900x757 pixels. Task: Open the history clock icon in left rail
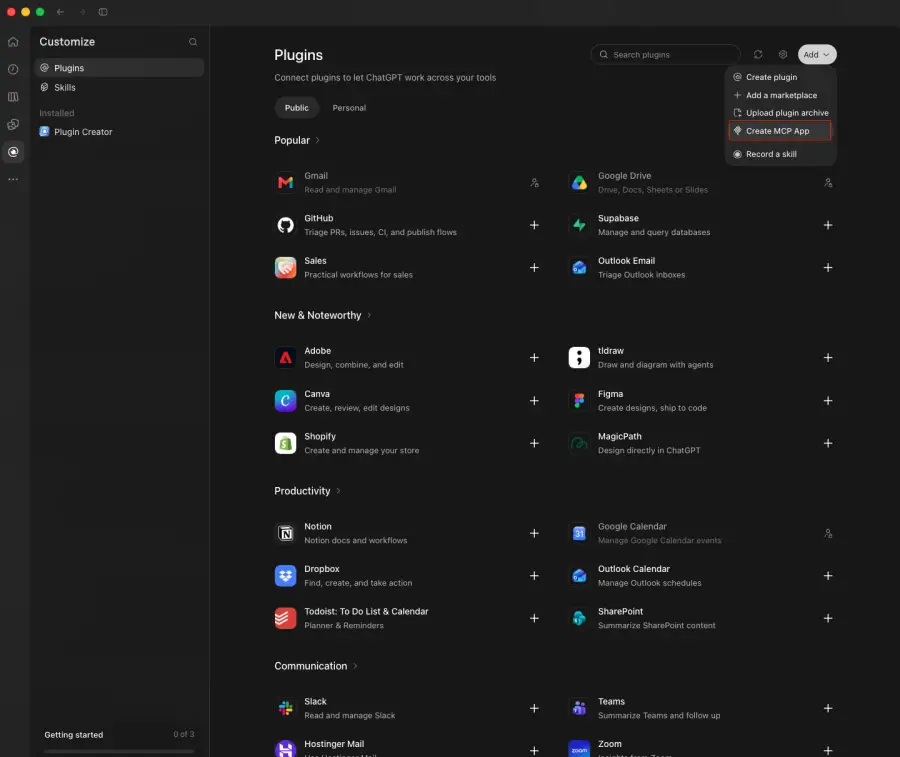(13, 69)
